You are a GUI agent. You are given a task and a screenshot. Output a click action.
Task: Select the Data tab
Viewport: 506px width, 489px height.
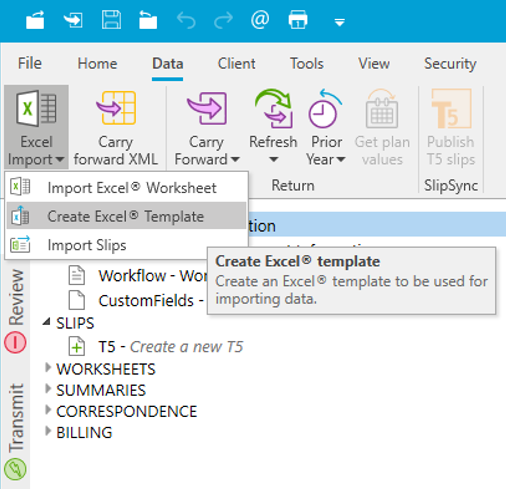[168, 63]
